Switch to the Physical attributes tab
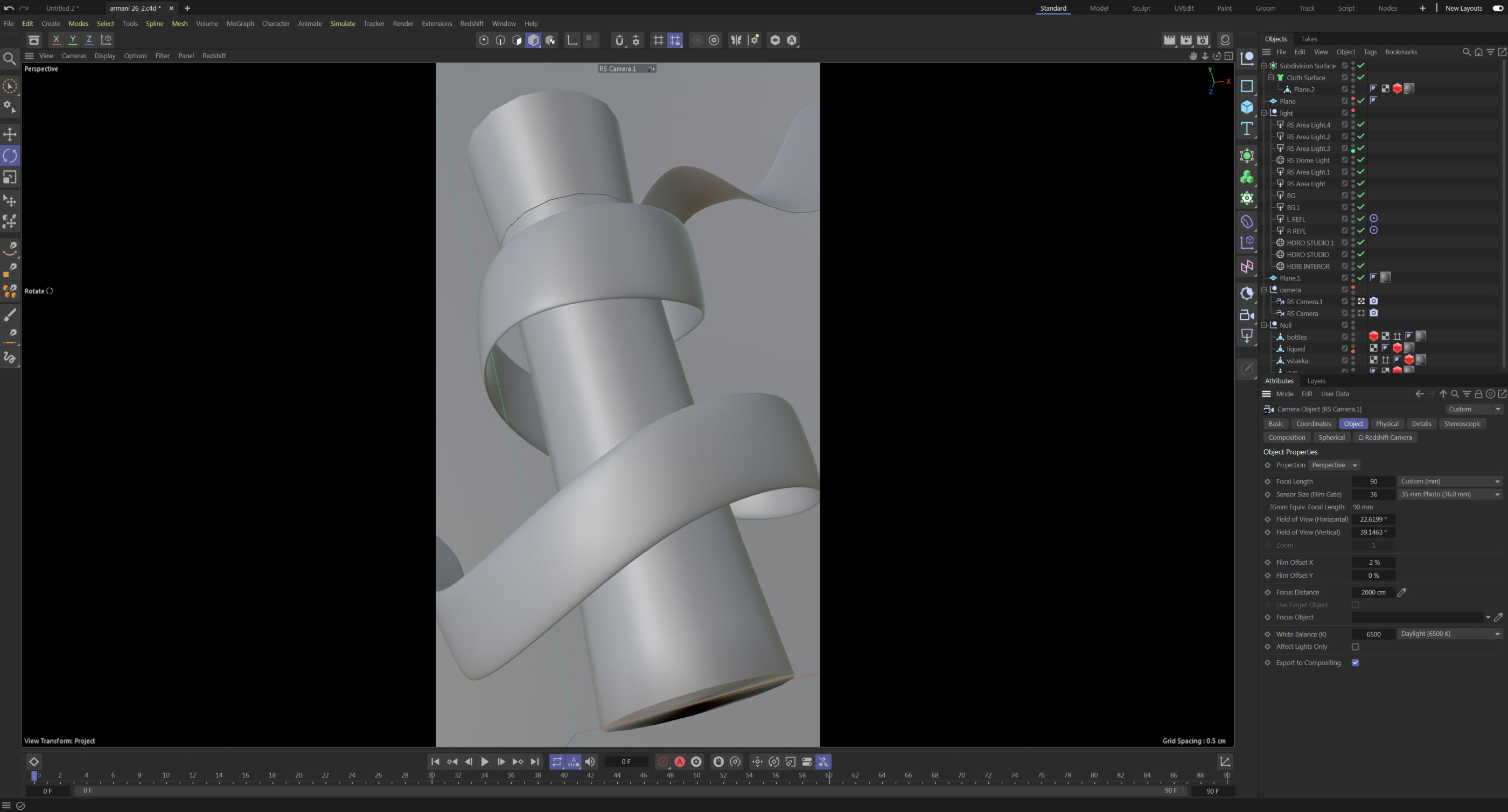 pos(1387,424)
